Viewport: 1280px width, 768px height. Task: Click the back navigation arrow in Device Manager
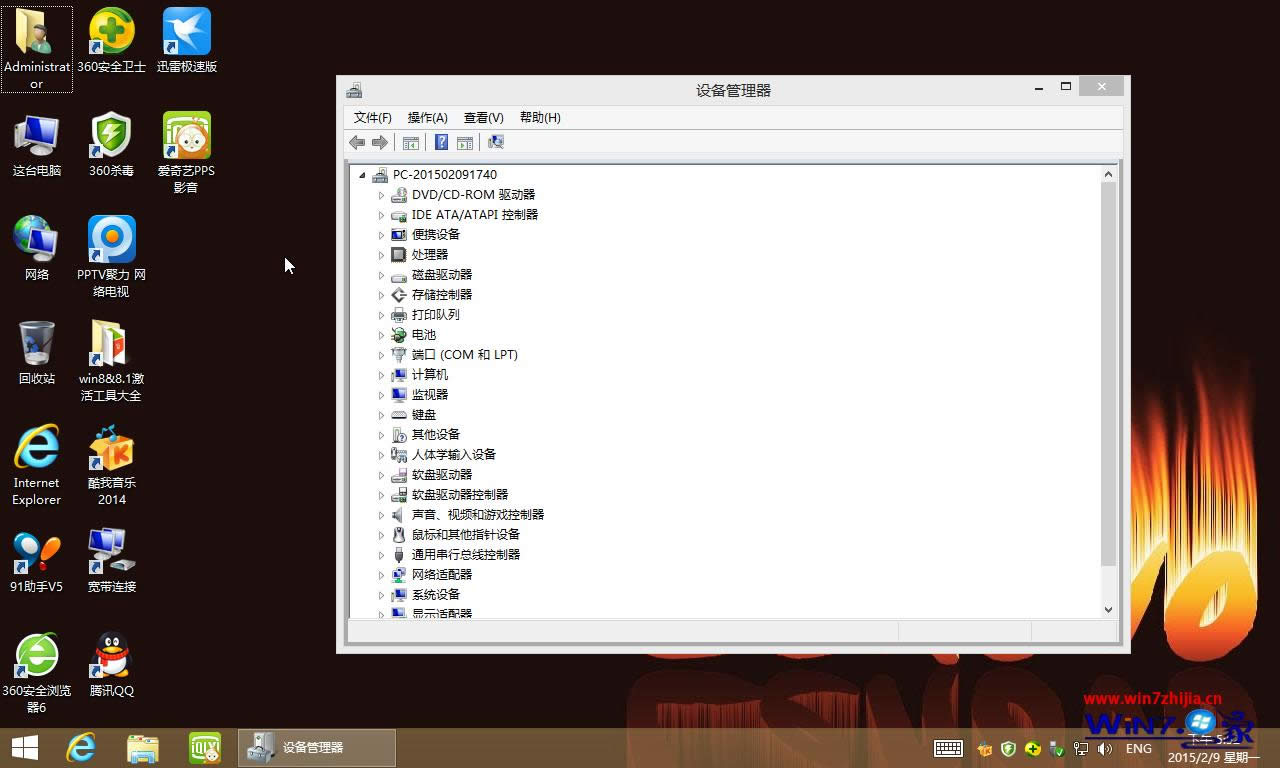coord(357,142)
